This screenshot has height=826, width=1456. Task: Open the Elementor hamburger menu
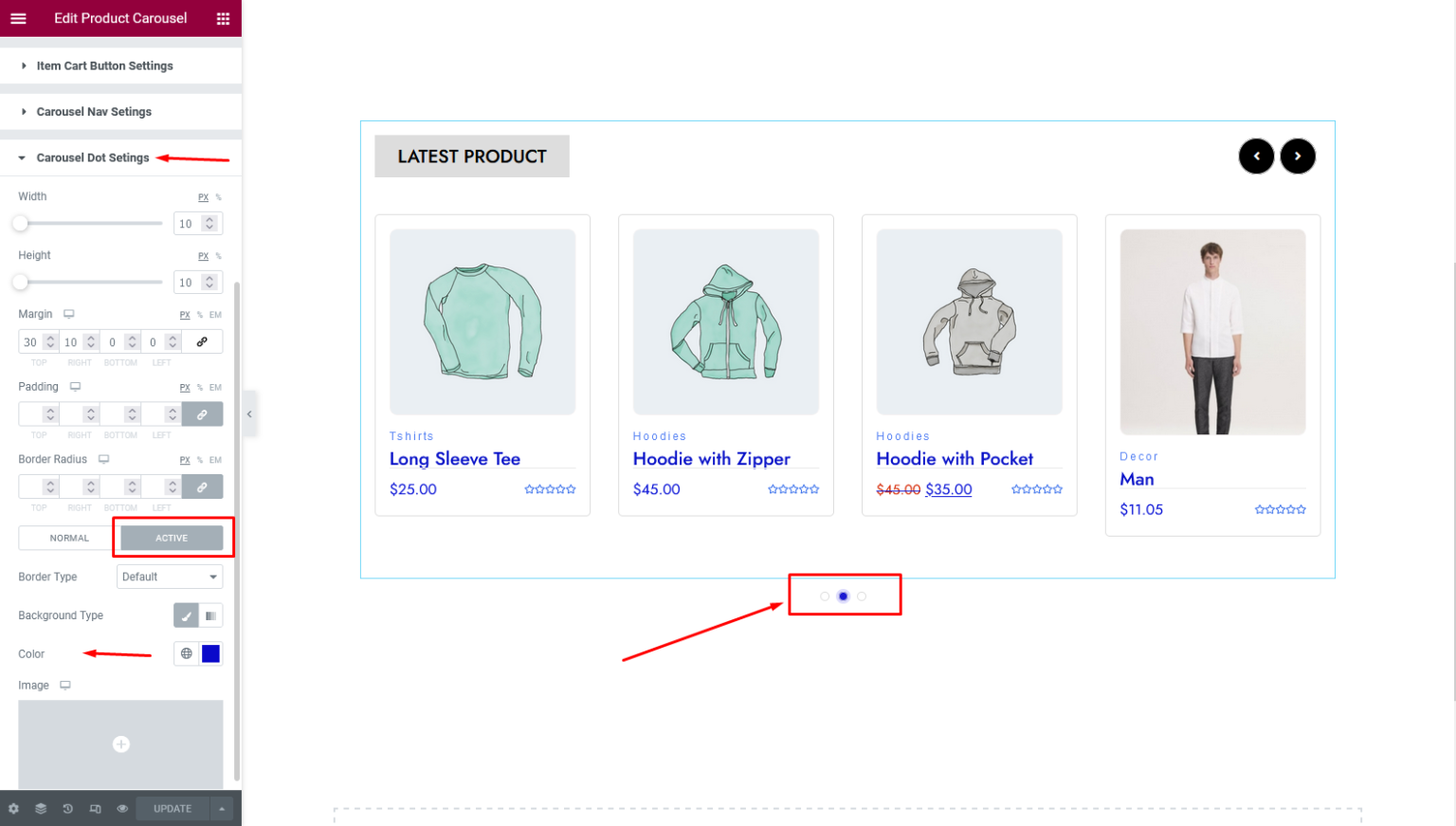click(x=18, y=17)
